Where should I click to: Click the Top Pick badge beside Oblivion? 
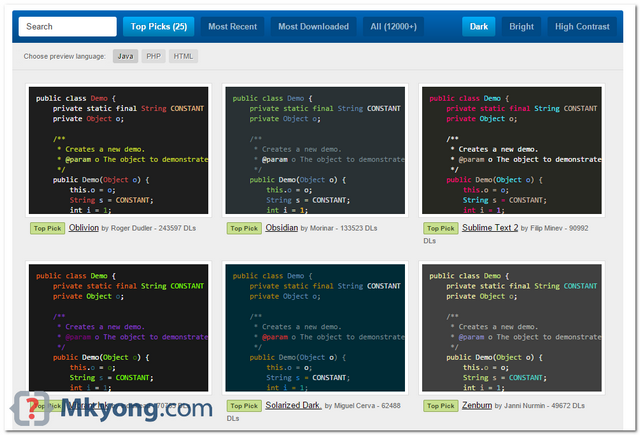47,228
